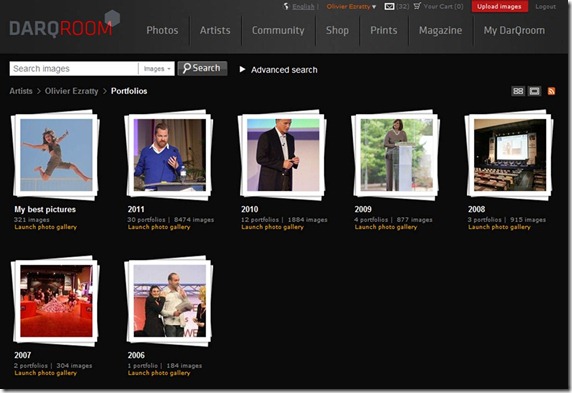Click the Portfolios breadcrumb
The height and width of the screenshot is (393, 572).
pos(129,91)
